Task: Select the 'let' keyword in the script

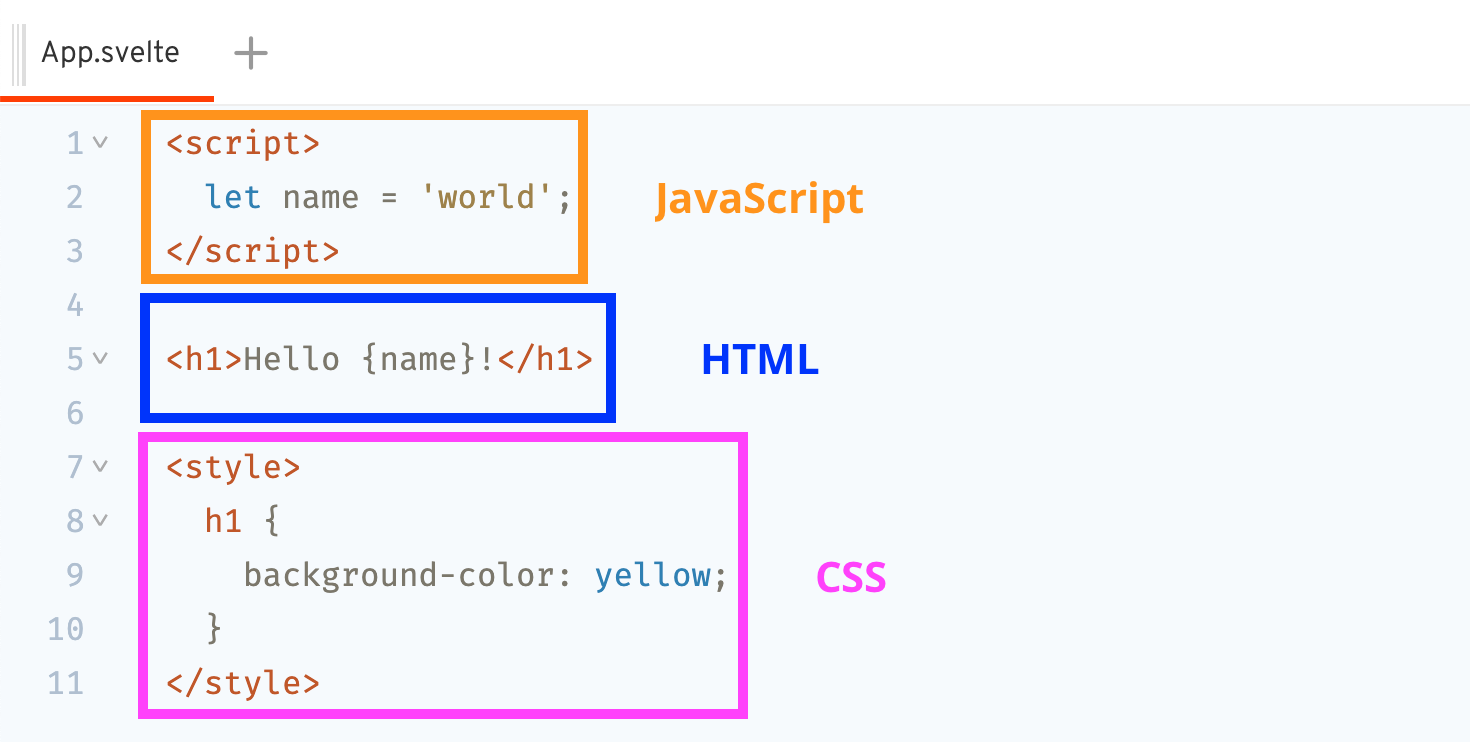Action: (232, 197)
